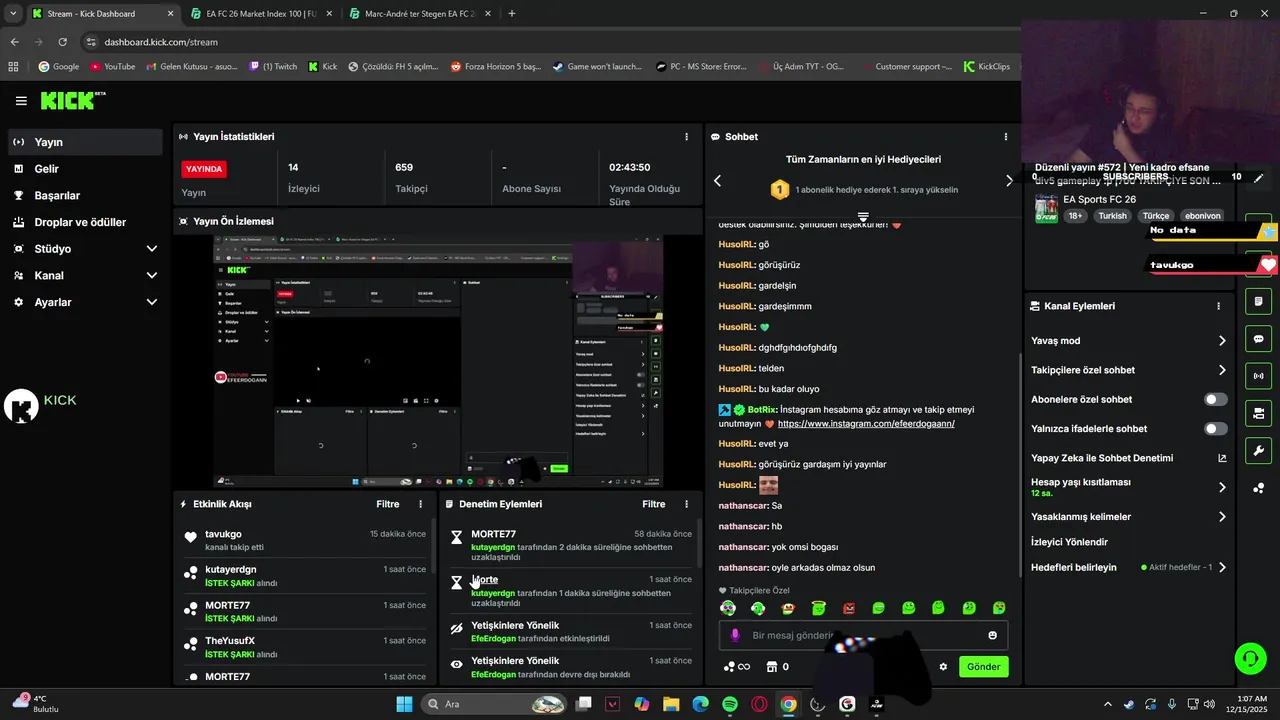Expand the Kanal sidebar section
This screenshot has width=1280, height=720.
click(x=85, y=275)
